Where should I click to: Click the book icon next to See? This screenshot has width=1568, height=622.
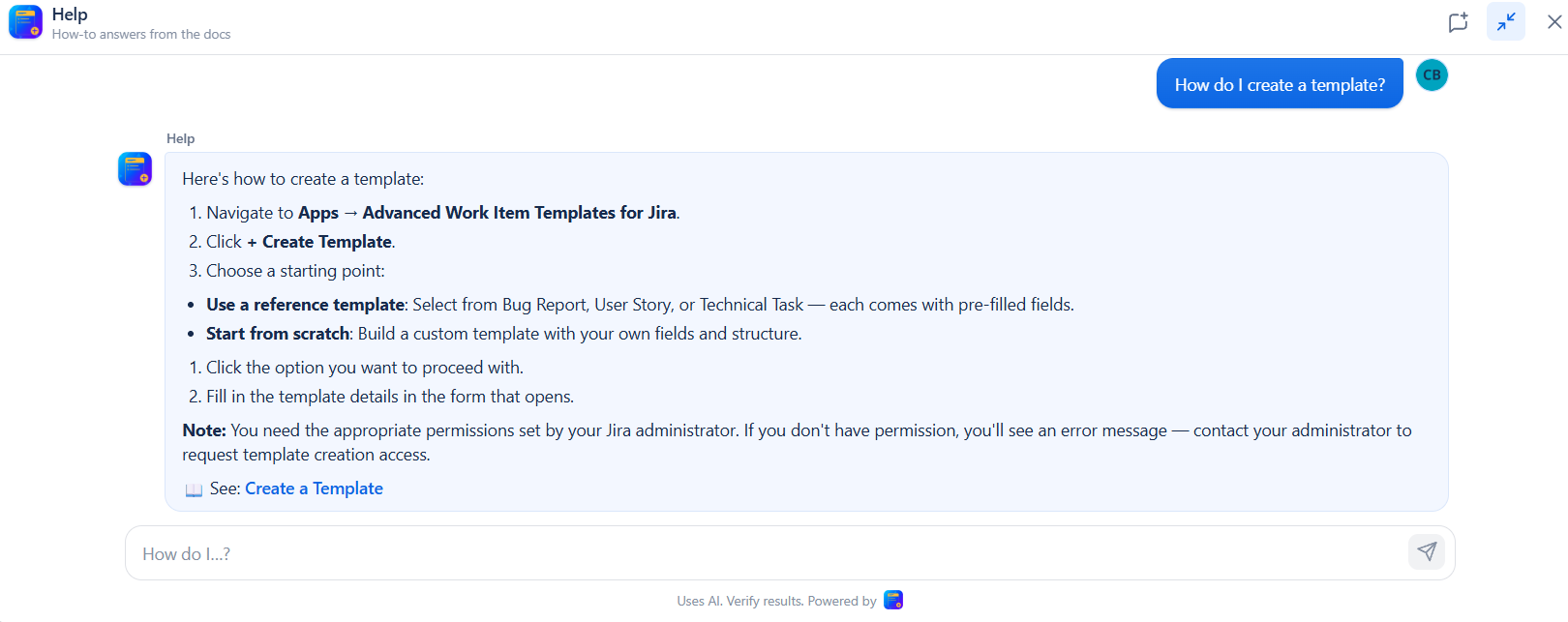coord(194,489)
